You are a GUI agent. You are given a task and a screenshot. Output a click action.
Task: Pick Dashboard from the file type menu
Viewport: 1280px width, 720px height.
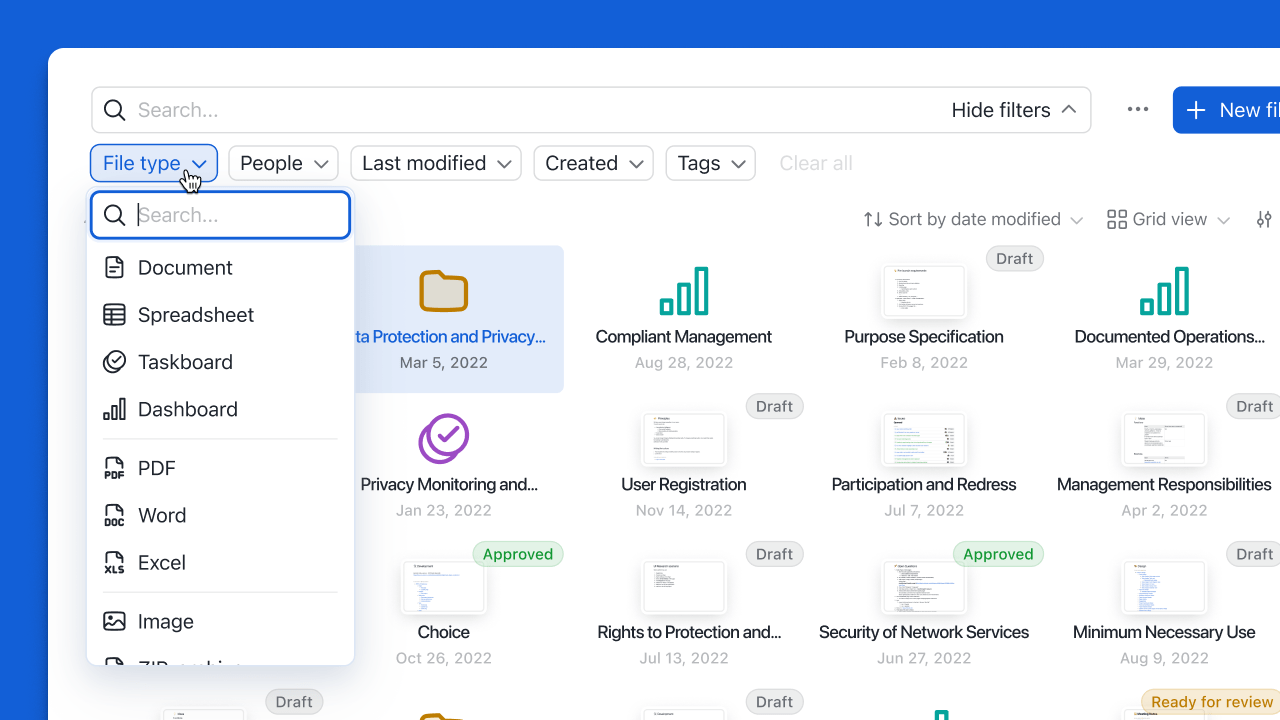point(188,409)
